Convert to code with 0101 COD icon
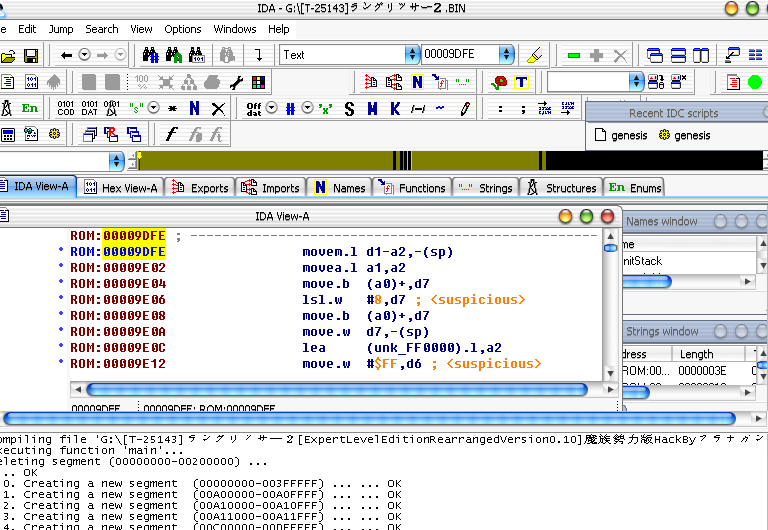This screenshot has height=530, width=768. (x=66, y=108)
